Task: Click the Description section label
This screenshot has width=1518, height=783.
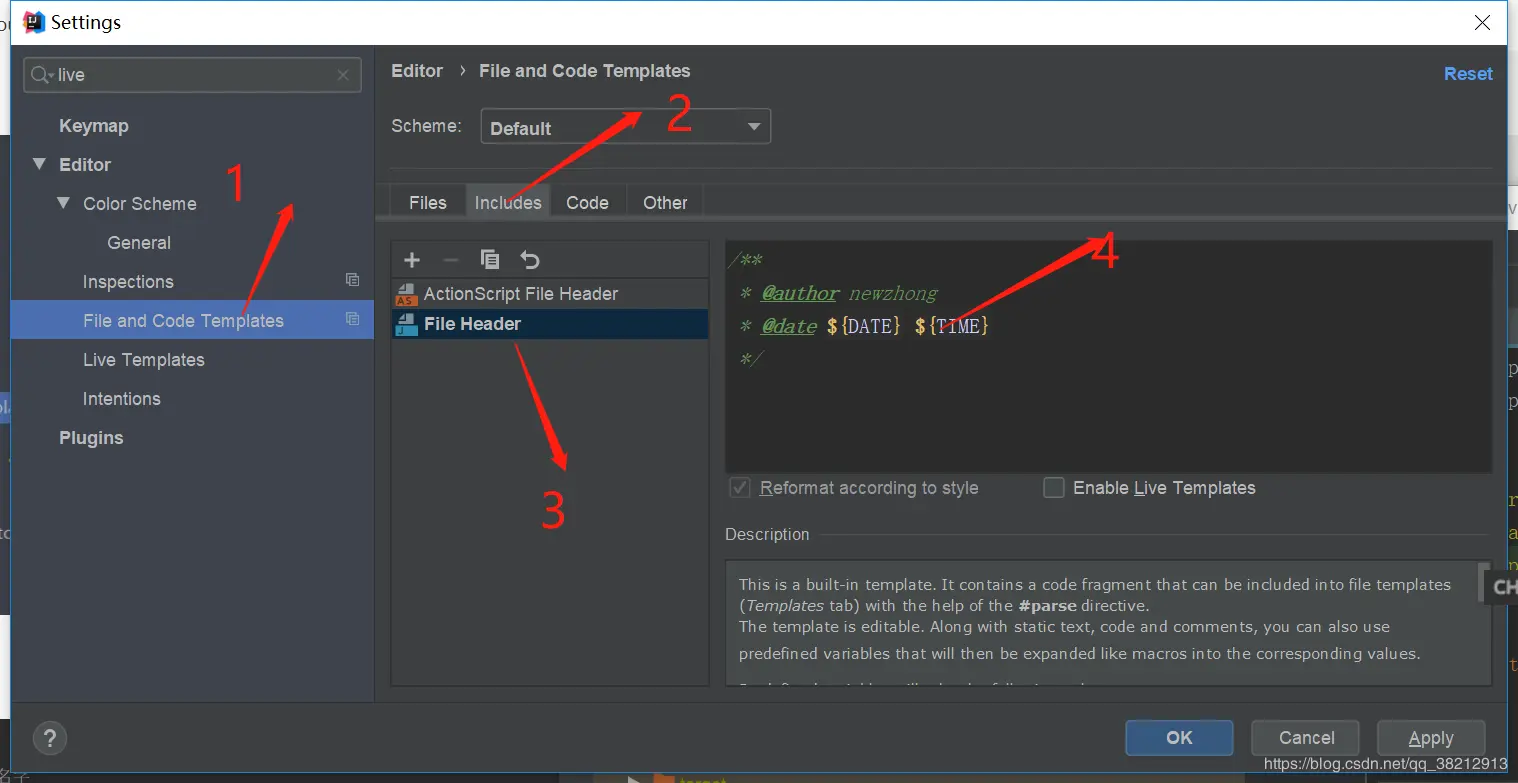Action: pyautogui.click(x=767, y=534)
